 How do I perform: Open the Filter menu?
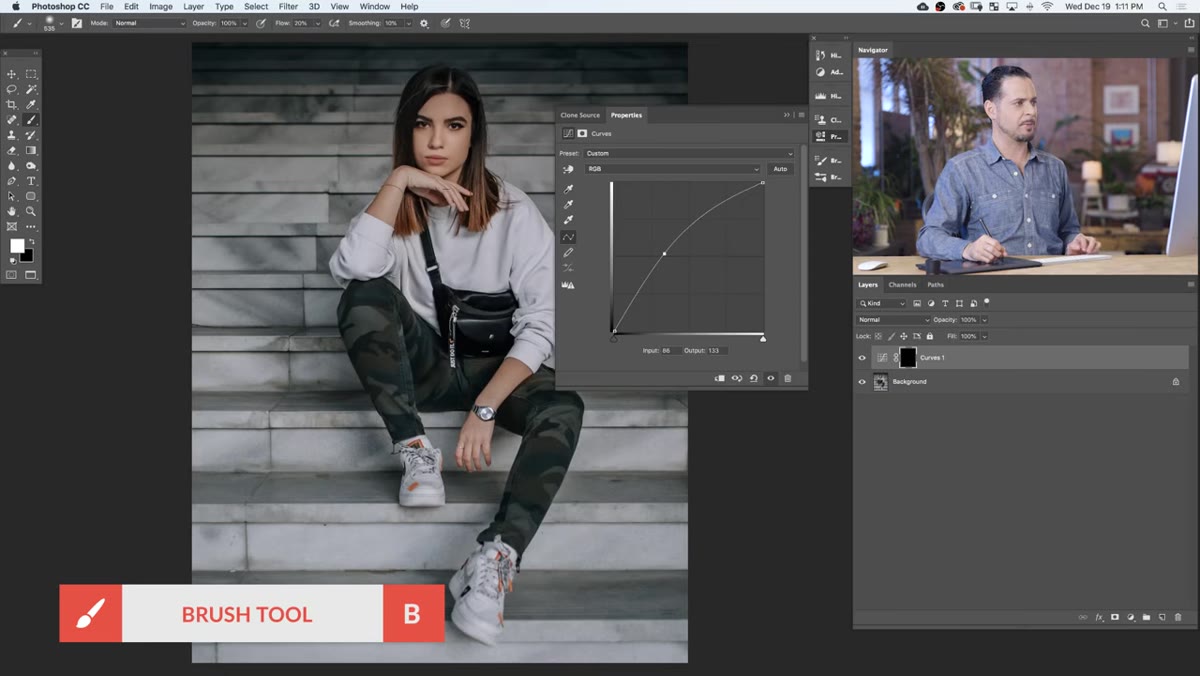pyautogui.click(x=288, y=6)
